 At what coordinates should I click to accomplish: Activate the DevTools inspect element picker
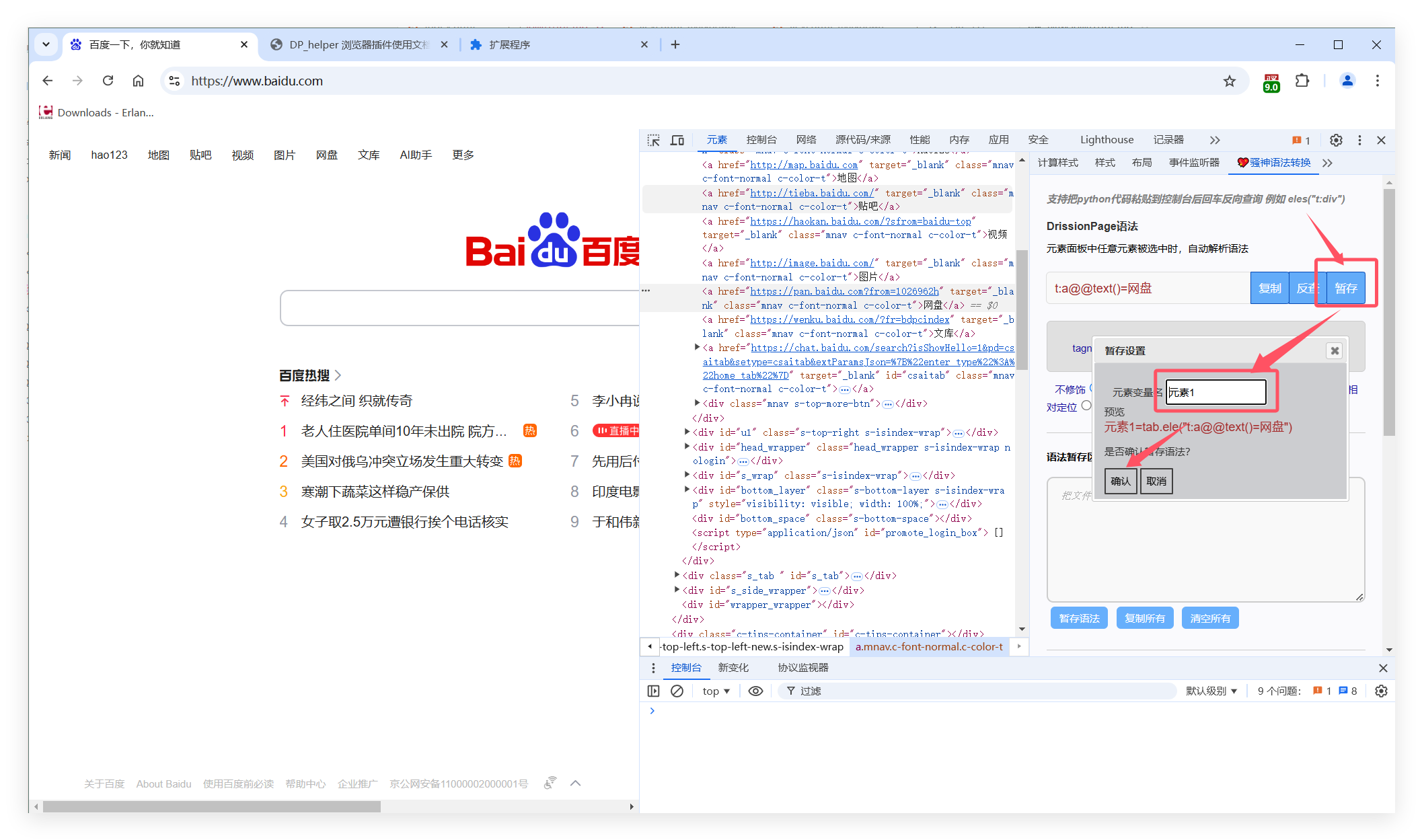tap(653, 140)
